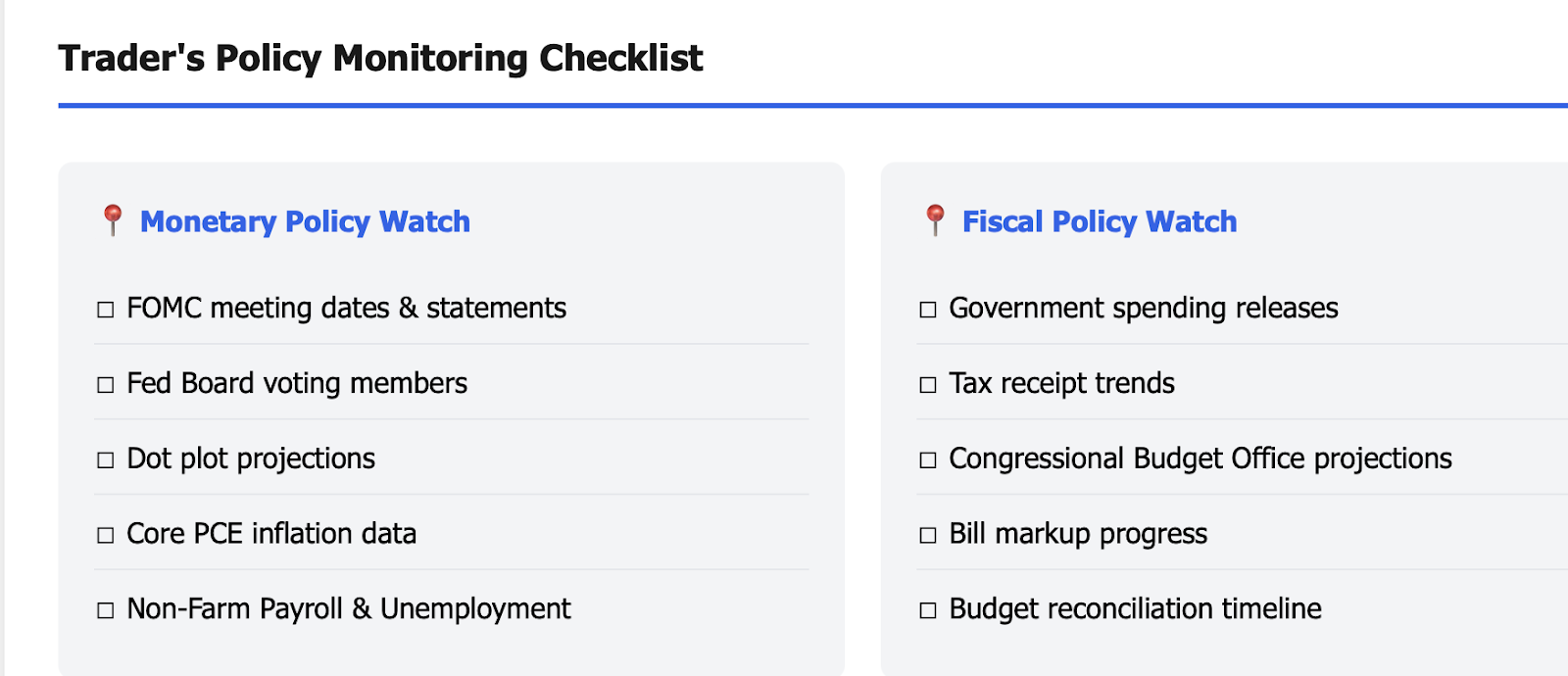Check the Bill markup progress box
The image size is (1568, 676).
click(x=928, y=535)
